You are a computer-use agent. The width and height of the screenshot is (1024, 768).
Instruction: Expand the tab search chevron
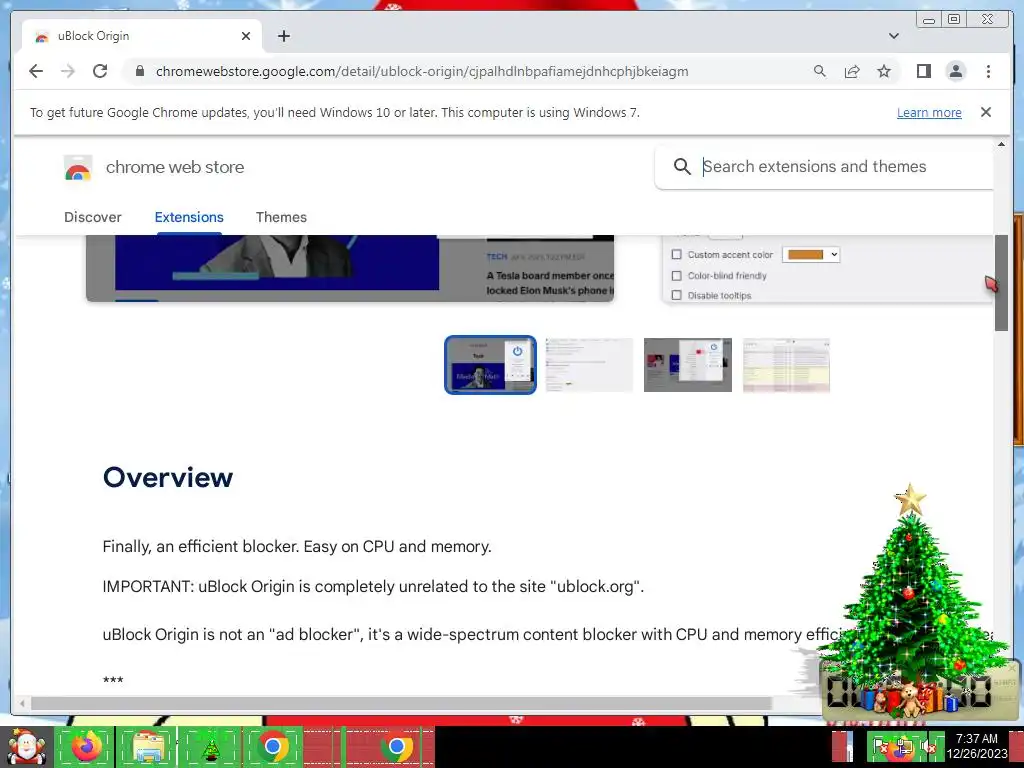click(894, 36)
